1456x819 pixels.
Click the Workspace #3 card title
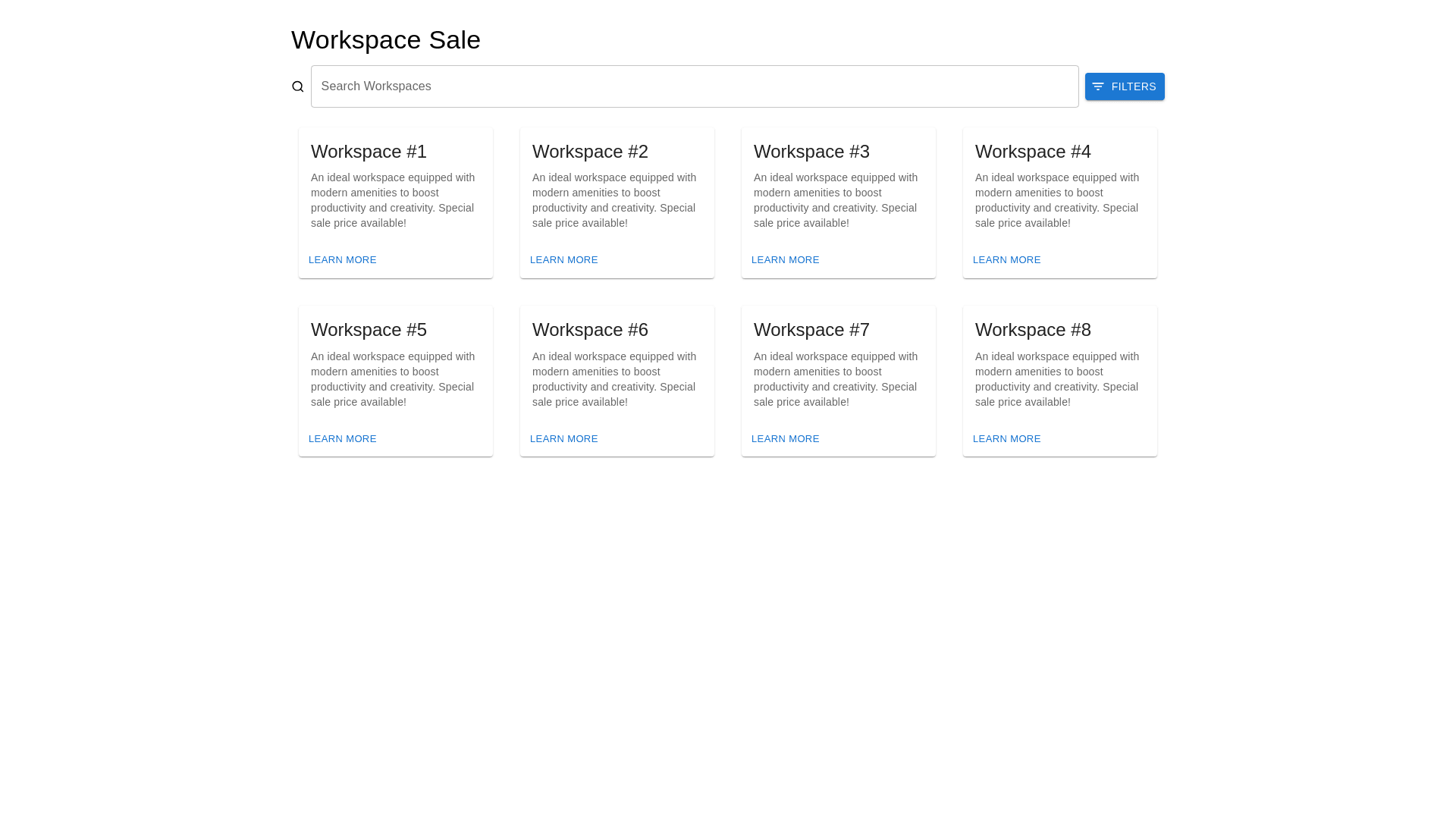click(811, 152)
